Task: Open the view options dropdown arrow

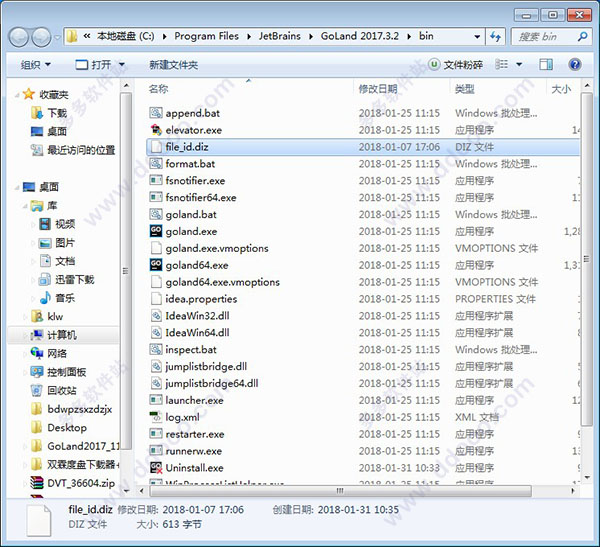Action: (x=519, y=64)
